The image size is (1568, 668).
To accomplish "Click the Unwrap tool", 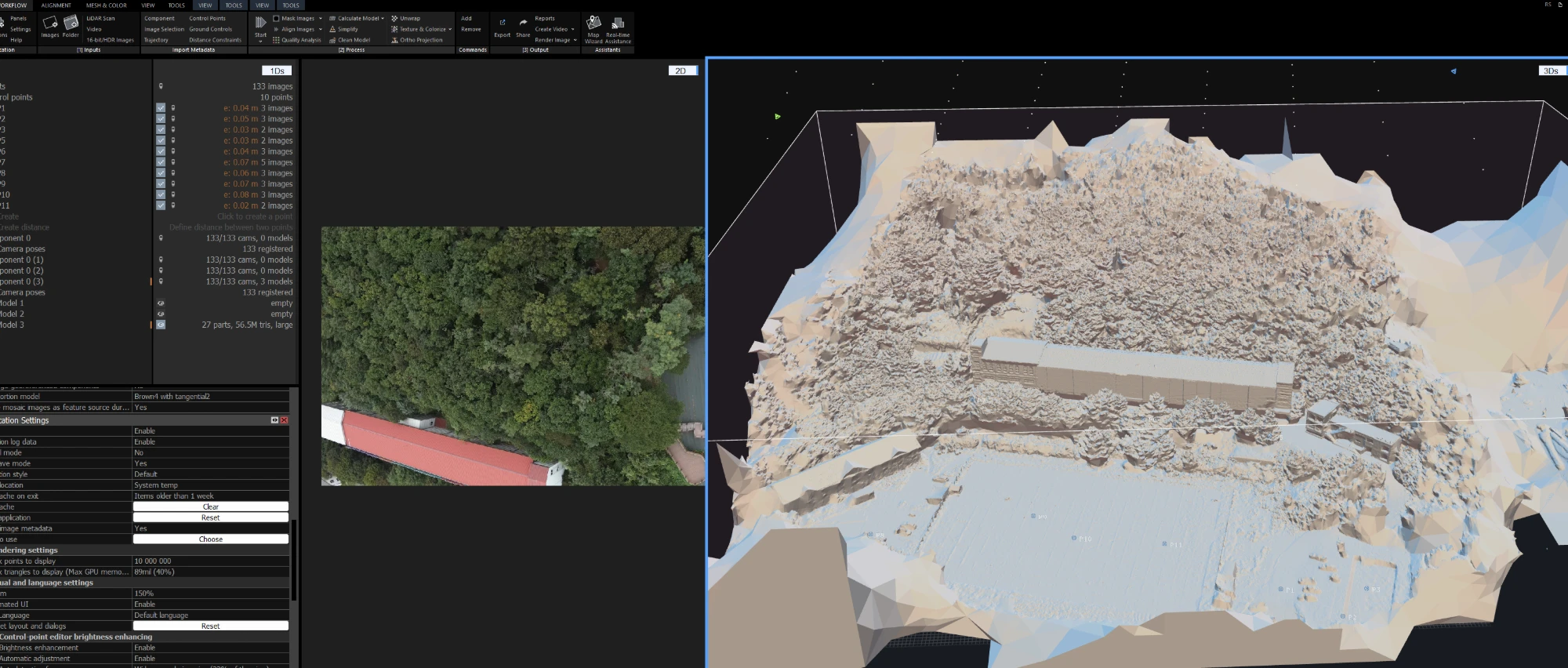I will pos(406,18).
